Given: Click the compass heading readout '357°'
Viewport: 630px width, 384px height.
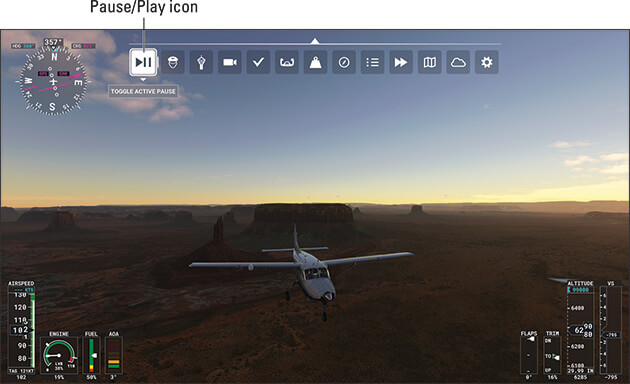Looking at the screenshot, I should [x=53, y=42].
